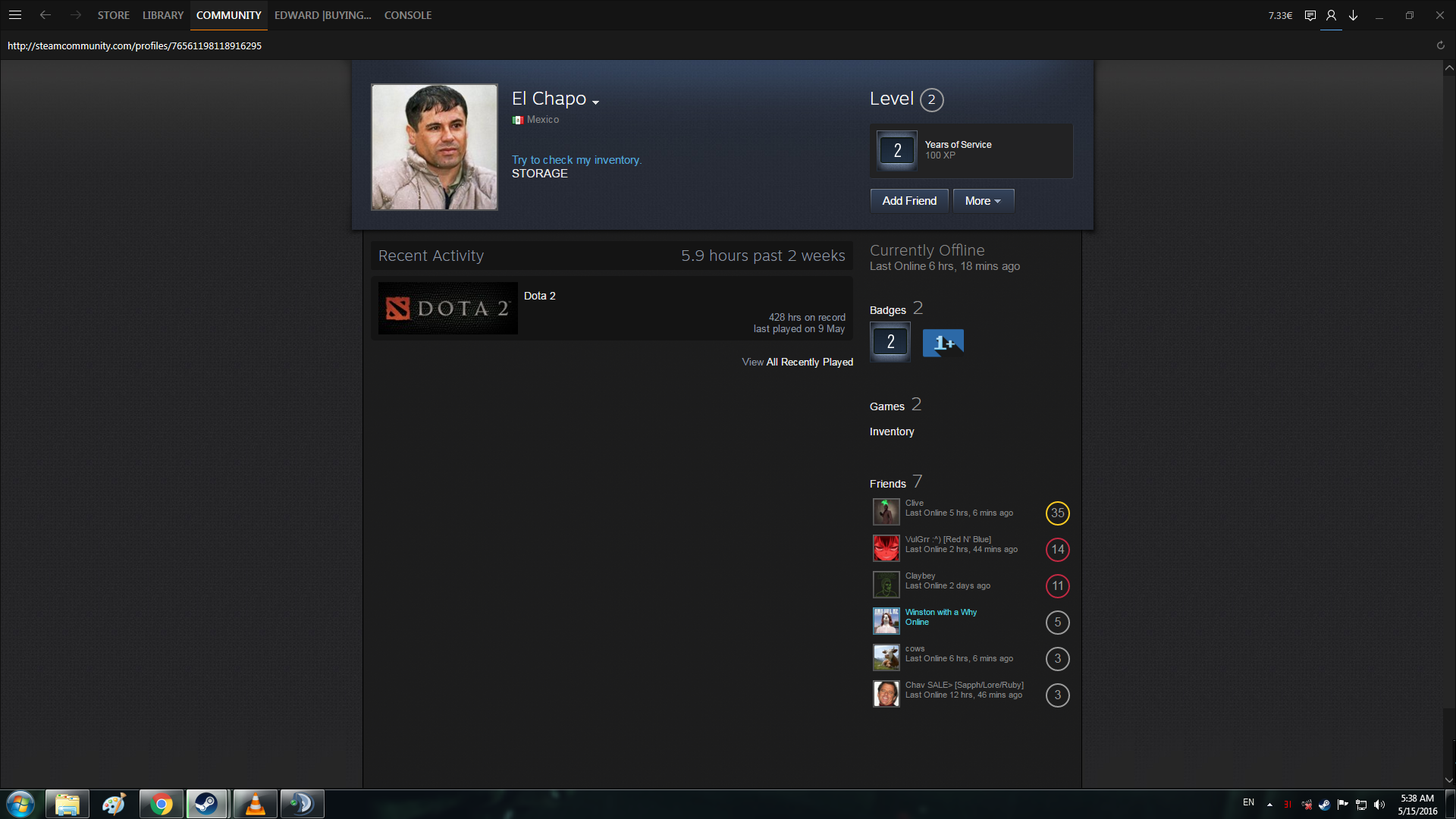Open Chrome from the taskbar
Viewport: 1456px width, 819px height.
tap(161, 804)
